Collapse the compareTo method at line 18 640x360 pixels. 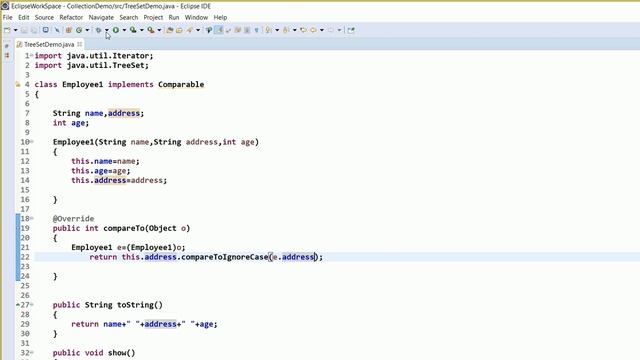tap(32, 218)
